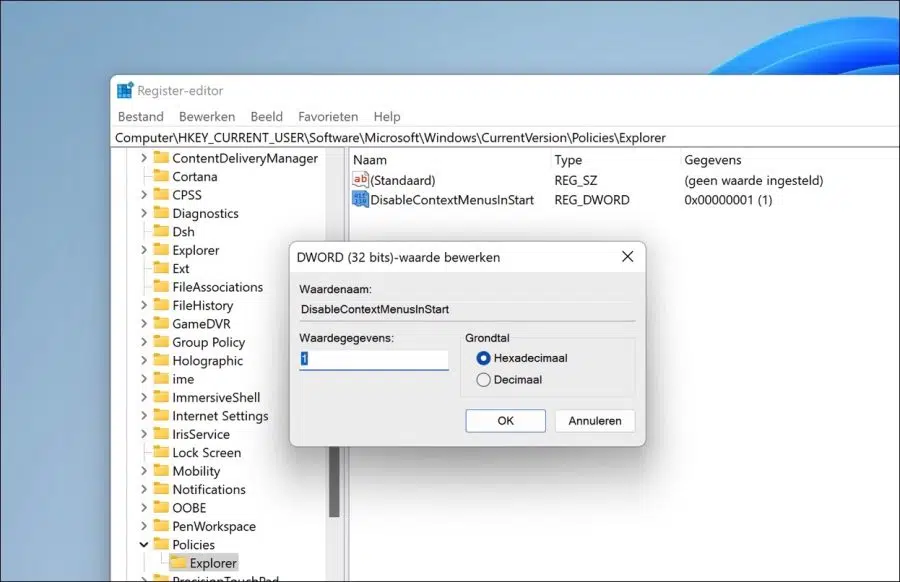900x582 pixels.
Task: Expand the FileHistory key
Action: pyautogui.click(x=143, y=305)
